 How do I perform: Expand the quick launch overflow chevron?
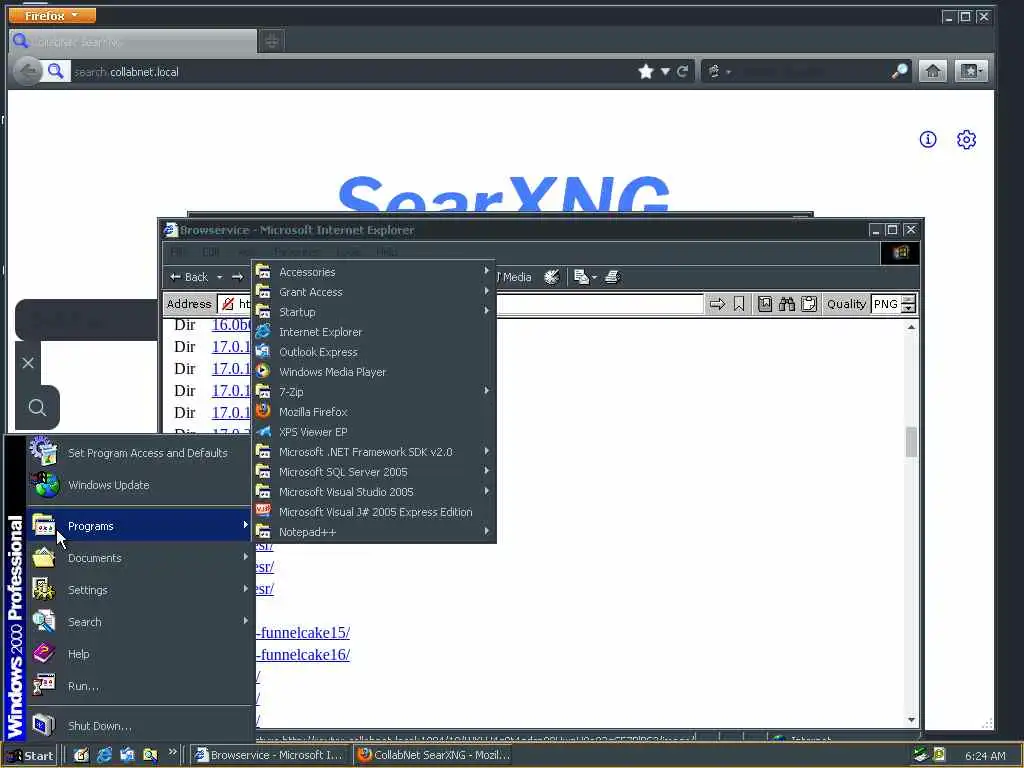tap(172, 752)
